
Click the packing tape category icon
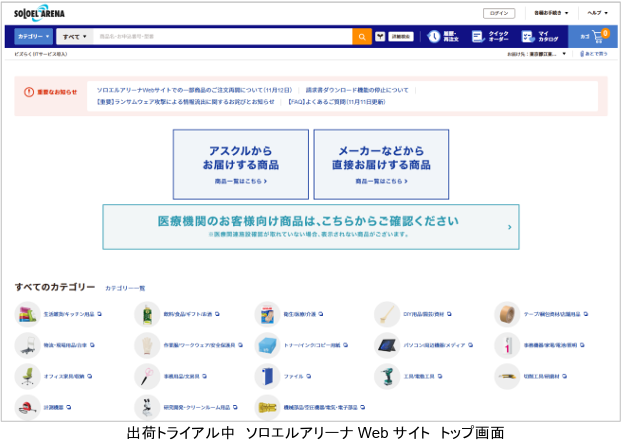pos(507,314)
